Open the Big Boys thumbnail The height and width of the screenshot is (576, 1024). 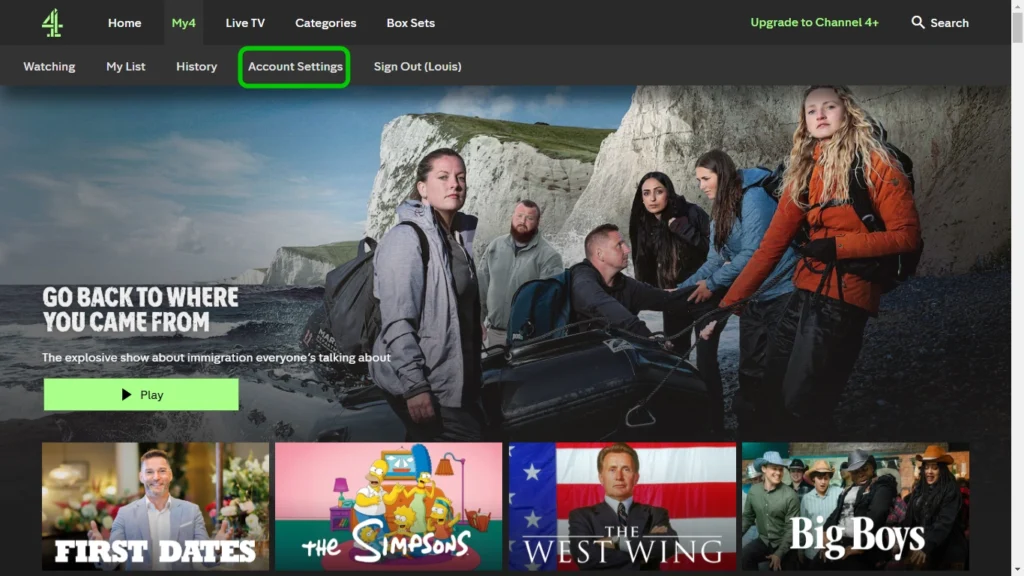click(856, 506)
